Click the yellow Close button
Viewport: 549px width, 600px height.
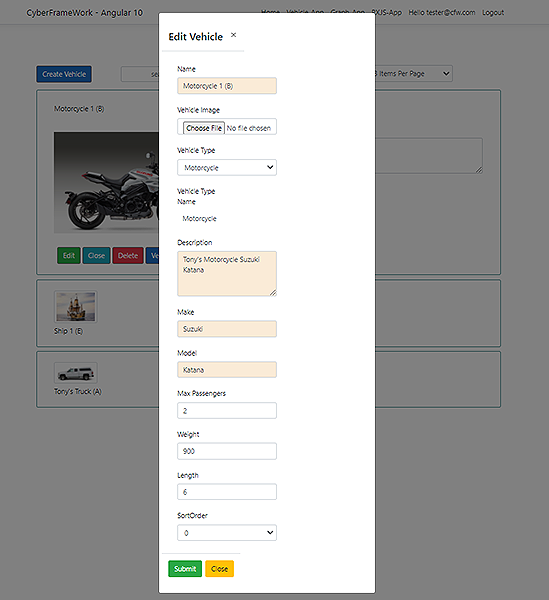220,569
